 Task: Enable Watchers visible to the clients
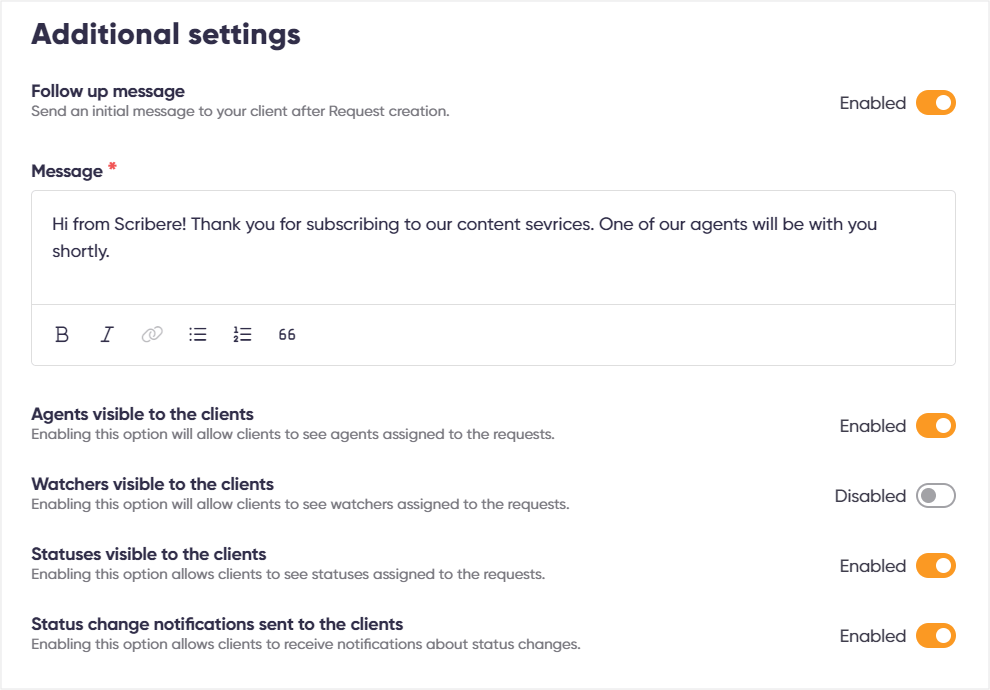(936, 496)
